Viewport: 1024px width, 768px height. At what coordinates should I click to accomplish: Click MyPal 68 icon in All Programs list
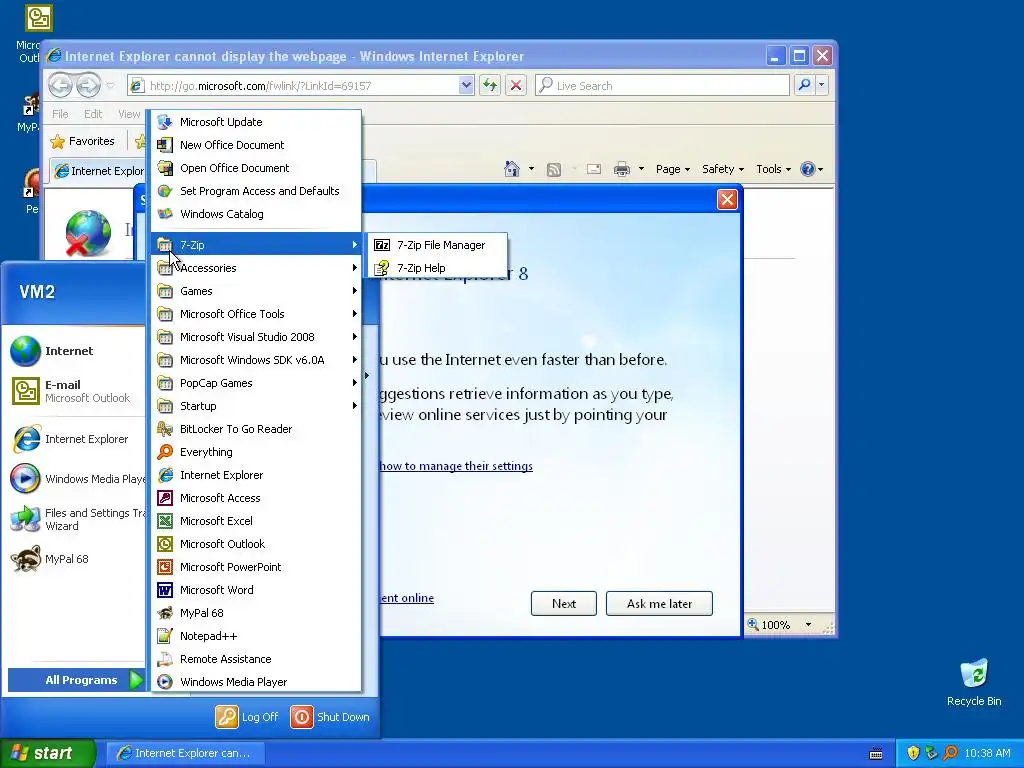[x=165, y=613]
